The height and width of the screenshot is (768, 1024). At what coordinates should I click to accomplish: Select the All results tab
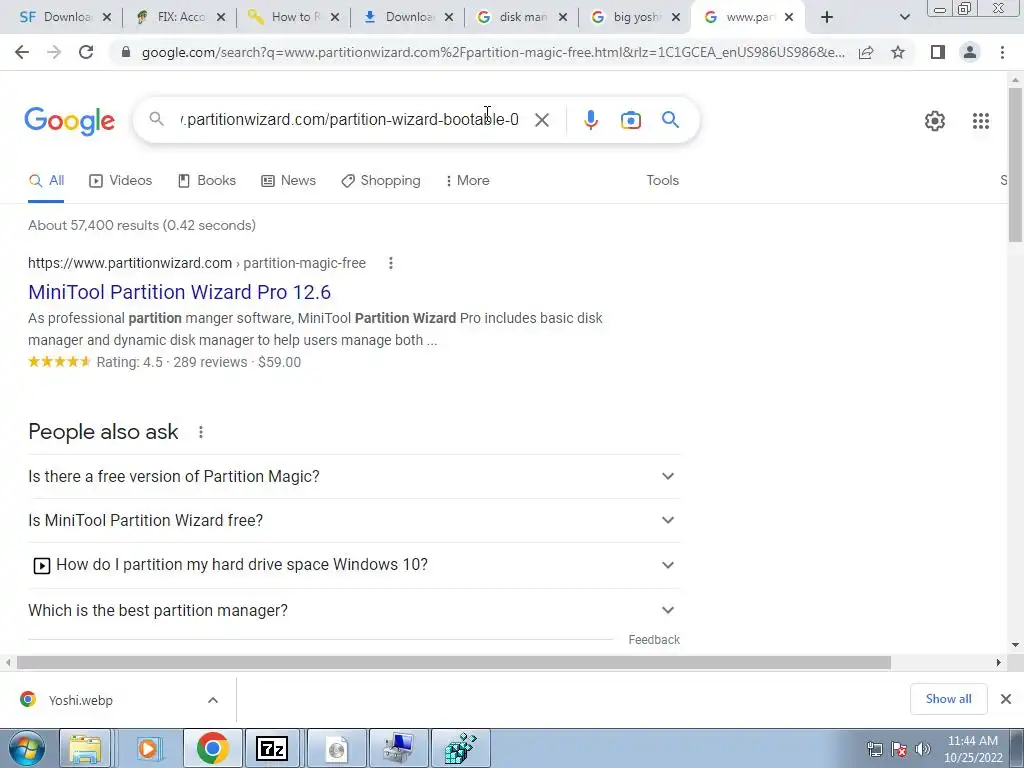(46, 181)
